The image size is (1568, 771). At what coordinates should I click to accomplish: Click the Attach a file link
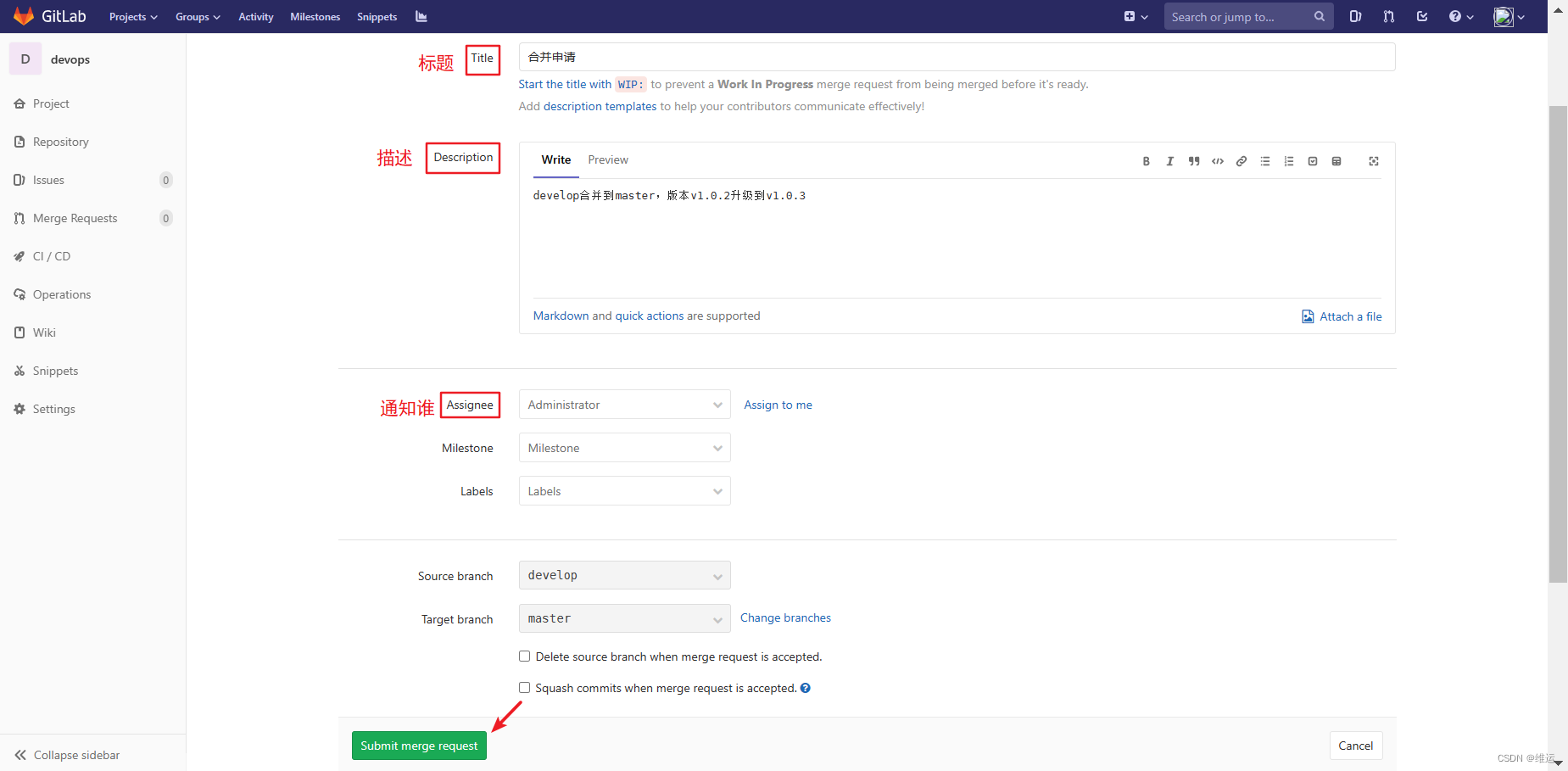(1342, 316)
